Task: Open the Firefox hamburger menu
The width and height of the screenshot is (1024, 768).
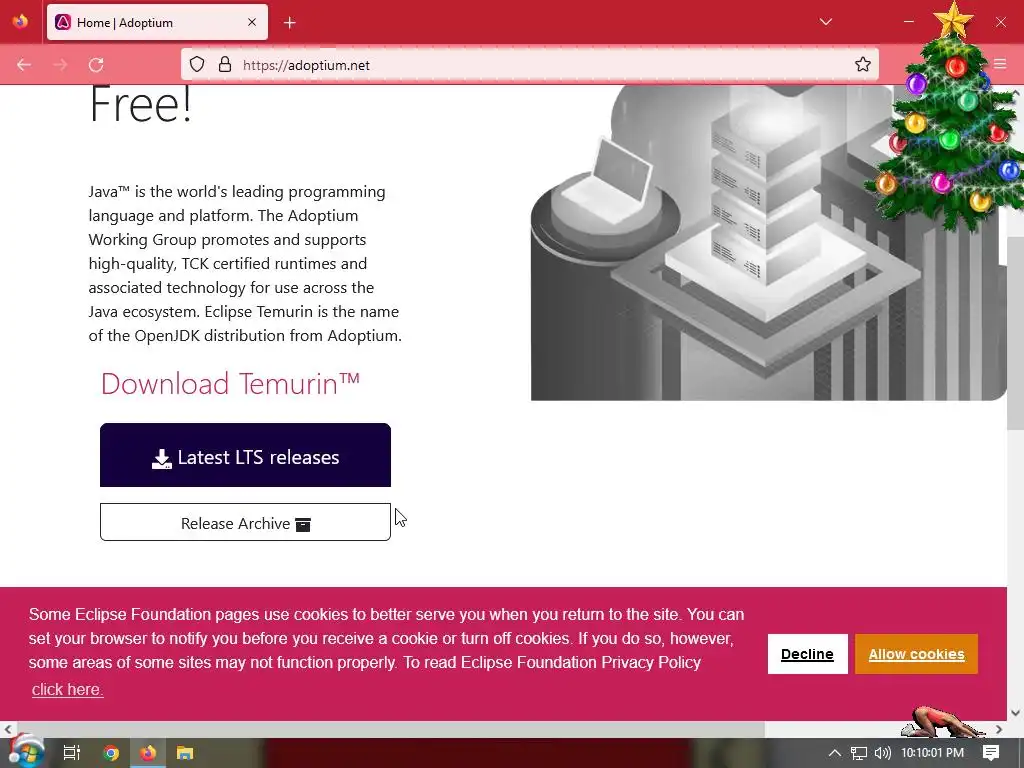Action: [x=1000, y=63]
